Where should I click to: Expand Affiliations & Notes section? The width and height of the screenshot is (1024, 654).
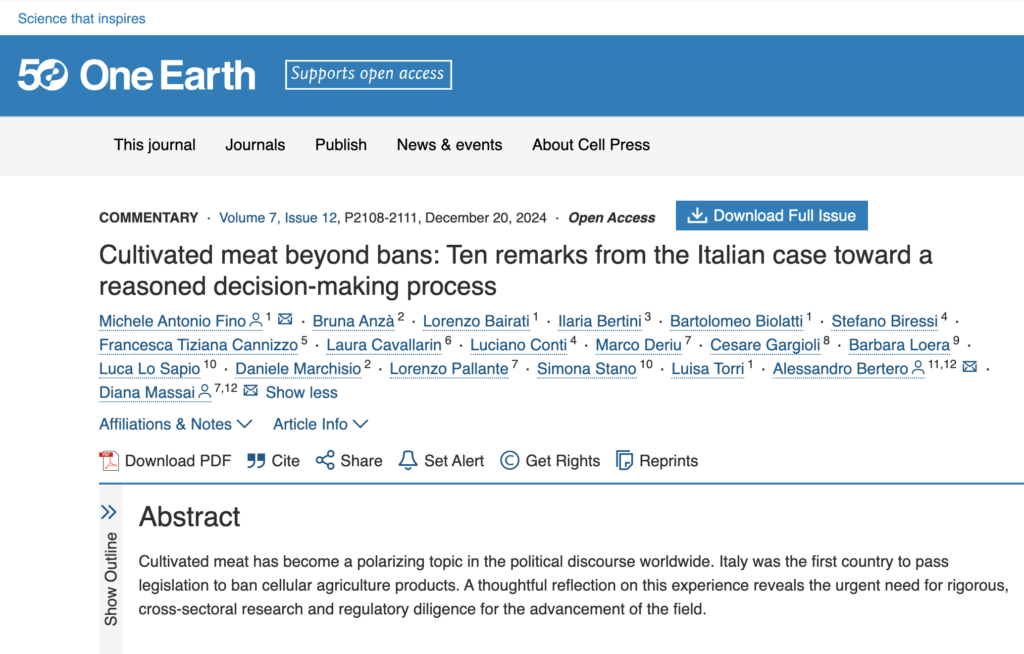pos(176,424)
